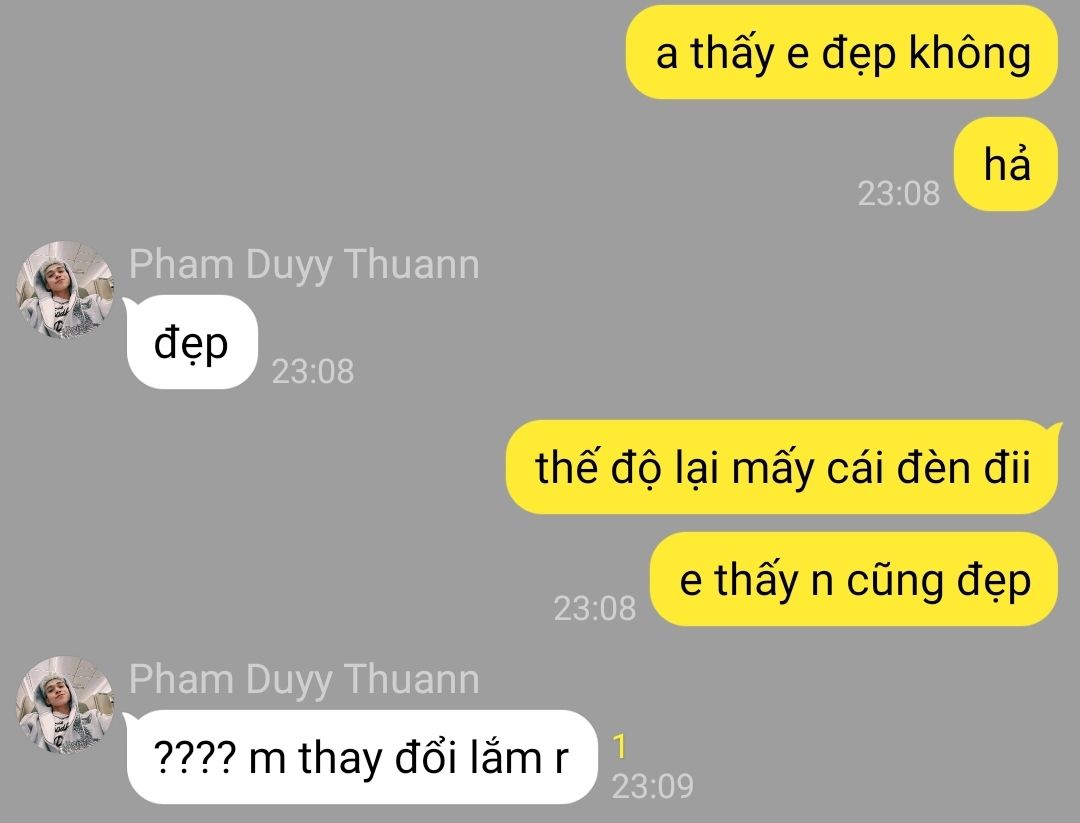Tap the first Pham Duyy Thuann avatar

click(x=65, y=289)
